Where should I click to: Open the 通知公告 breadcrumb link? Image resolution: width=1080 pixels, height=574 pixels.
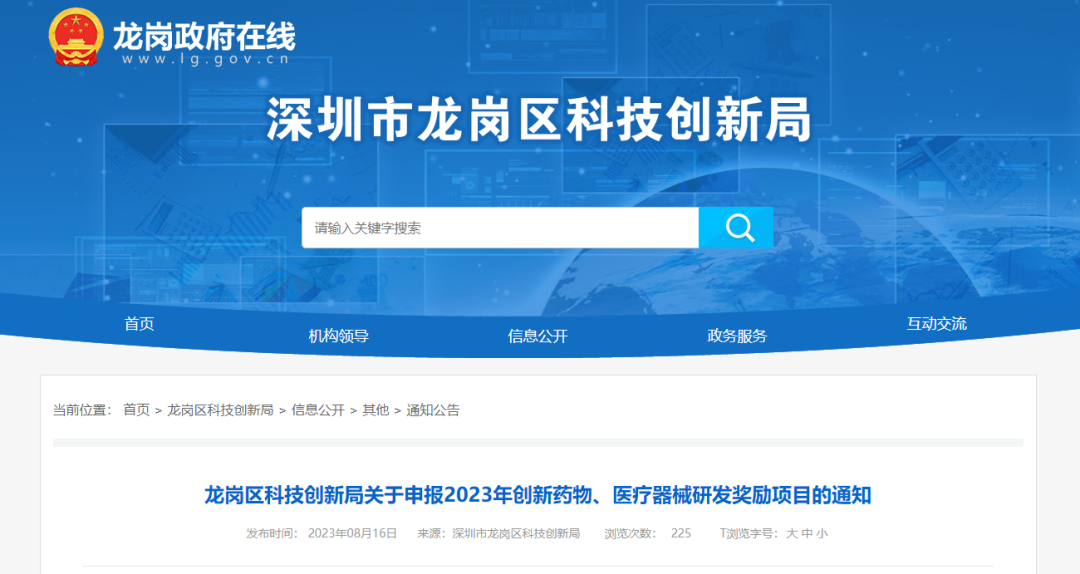433,410
